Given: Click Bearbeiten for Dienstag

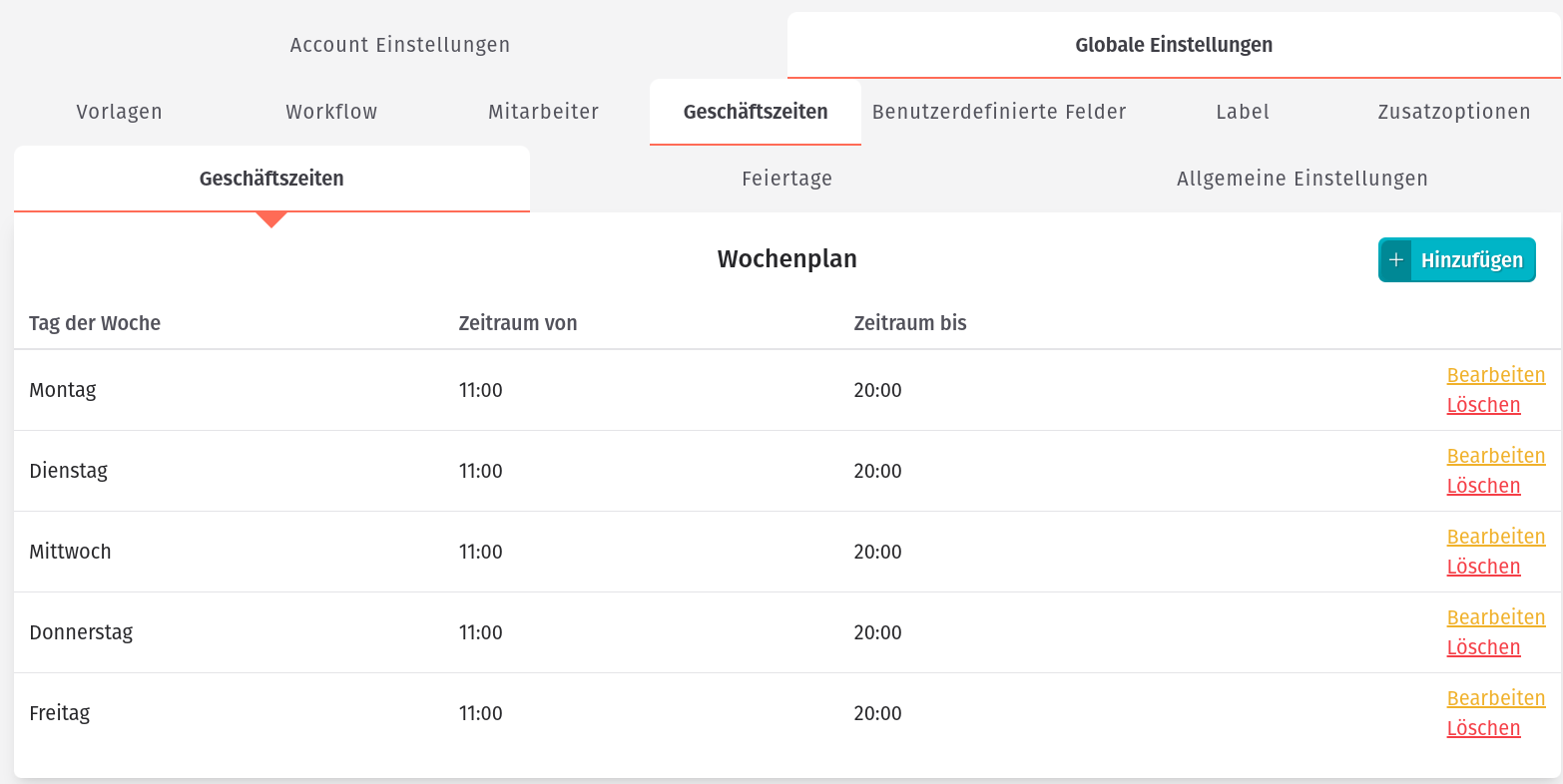Looking at the screenshot, I should [1496, 456].
